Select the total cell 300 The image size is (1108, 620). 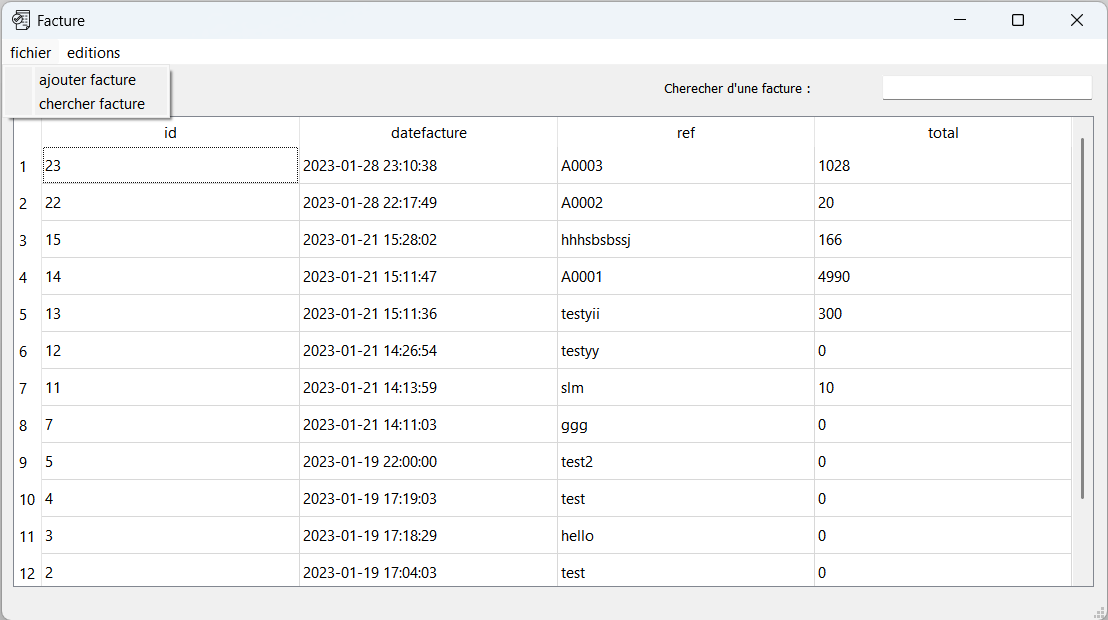tap(943, 314)
